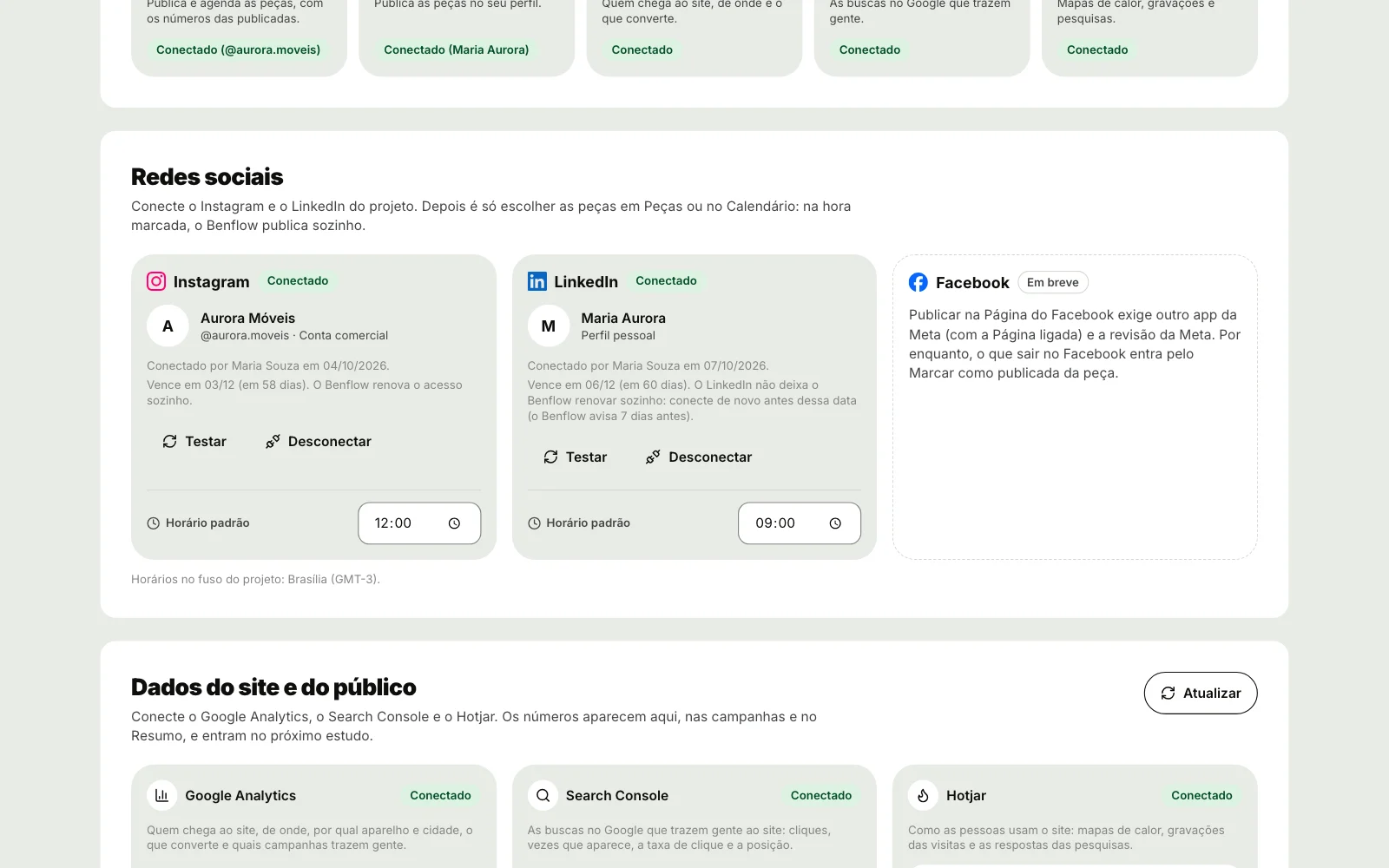Image resolution: width=1389 pixels, height=868 pixels.
Task: Edit Instagram default time 12:00 field
Action: click(419, 523)
